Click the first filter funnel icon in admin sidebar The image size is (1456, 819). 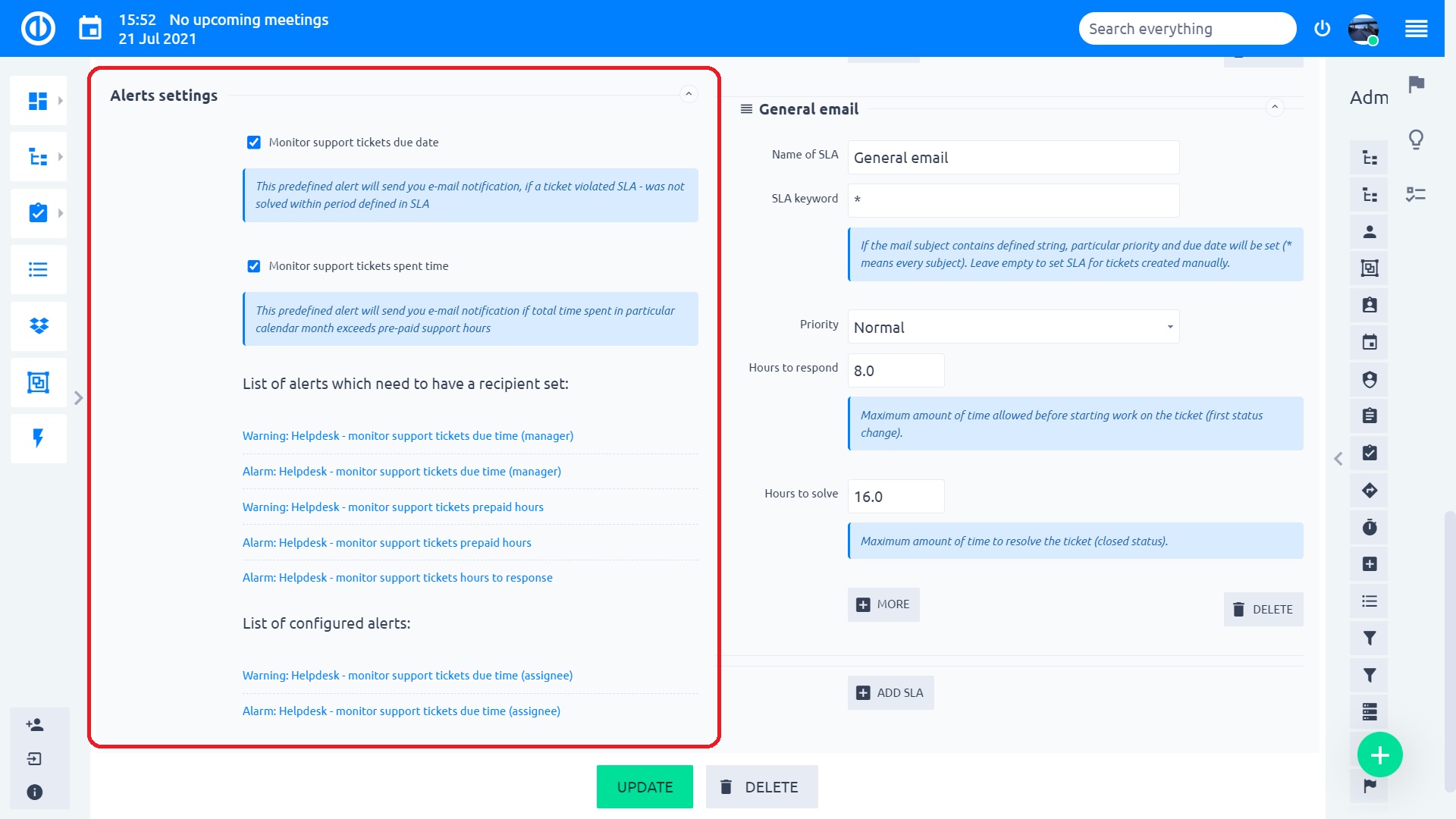pyautogui.click(x=1370, y=639)
